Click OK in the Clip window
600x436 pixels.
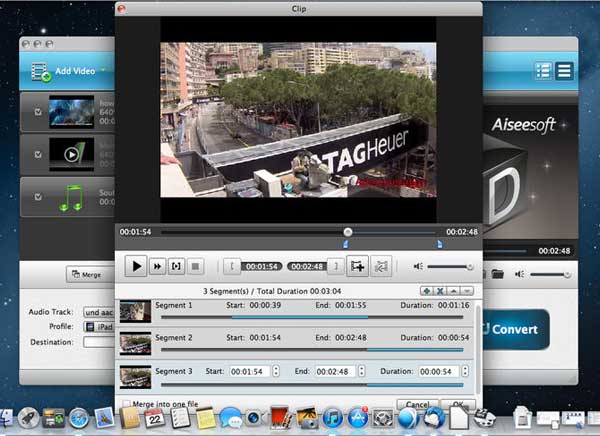pyautogui.click(x=458, y=405)
